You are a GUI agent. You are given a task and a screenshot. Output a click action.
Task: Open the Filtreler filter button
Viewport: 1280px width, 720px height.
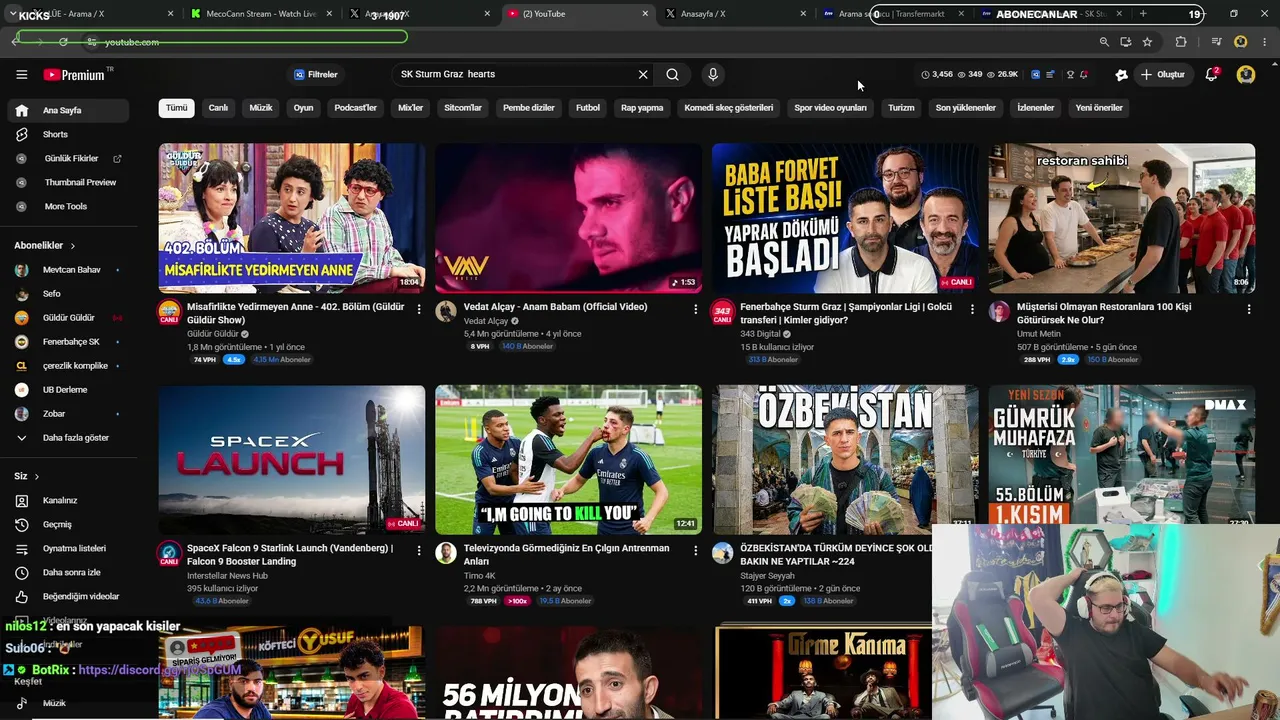coord(315,74)
